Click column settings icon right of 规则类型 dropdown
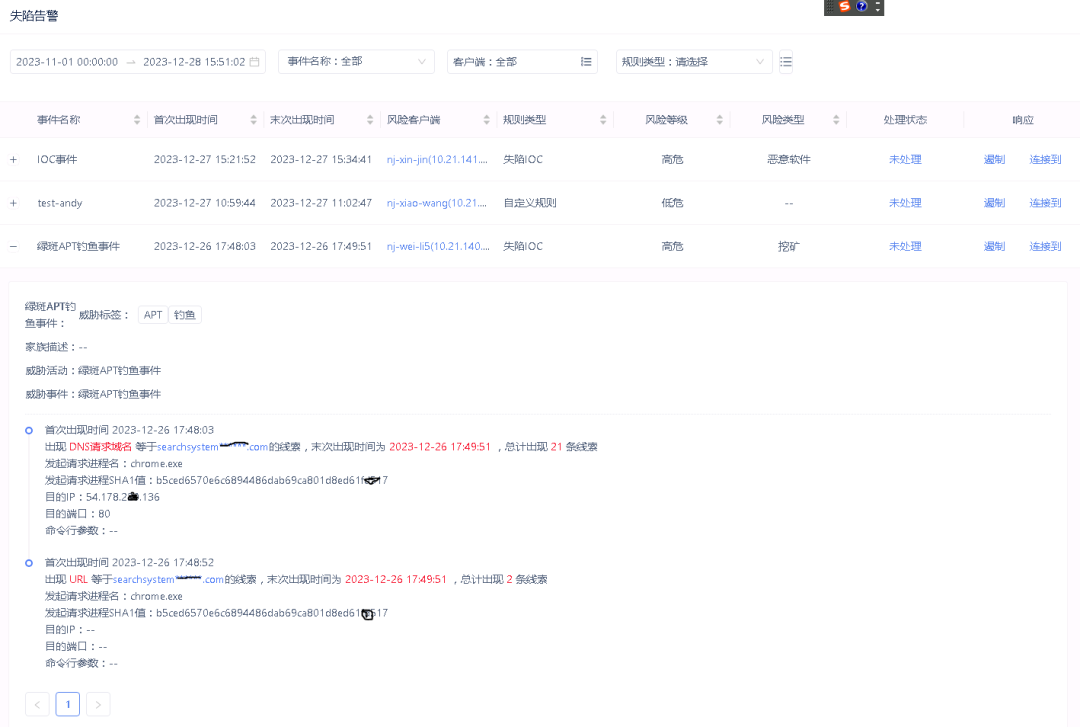Screen dimensions: 1080x727 tap(786, 61)
